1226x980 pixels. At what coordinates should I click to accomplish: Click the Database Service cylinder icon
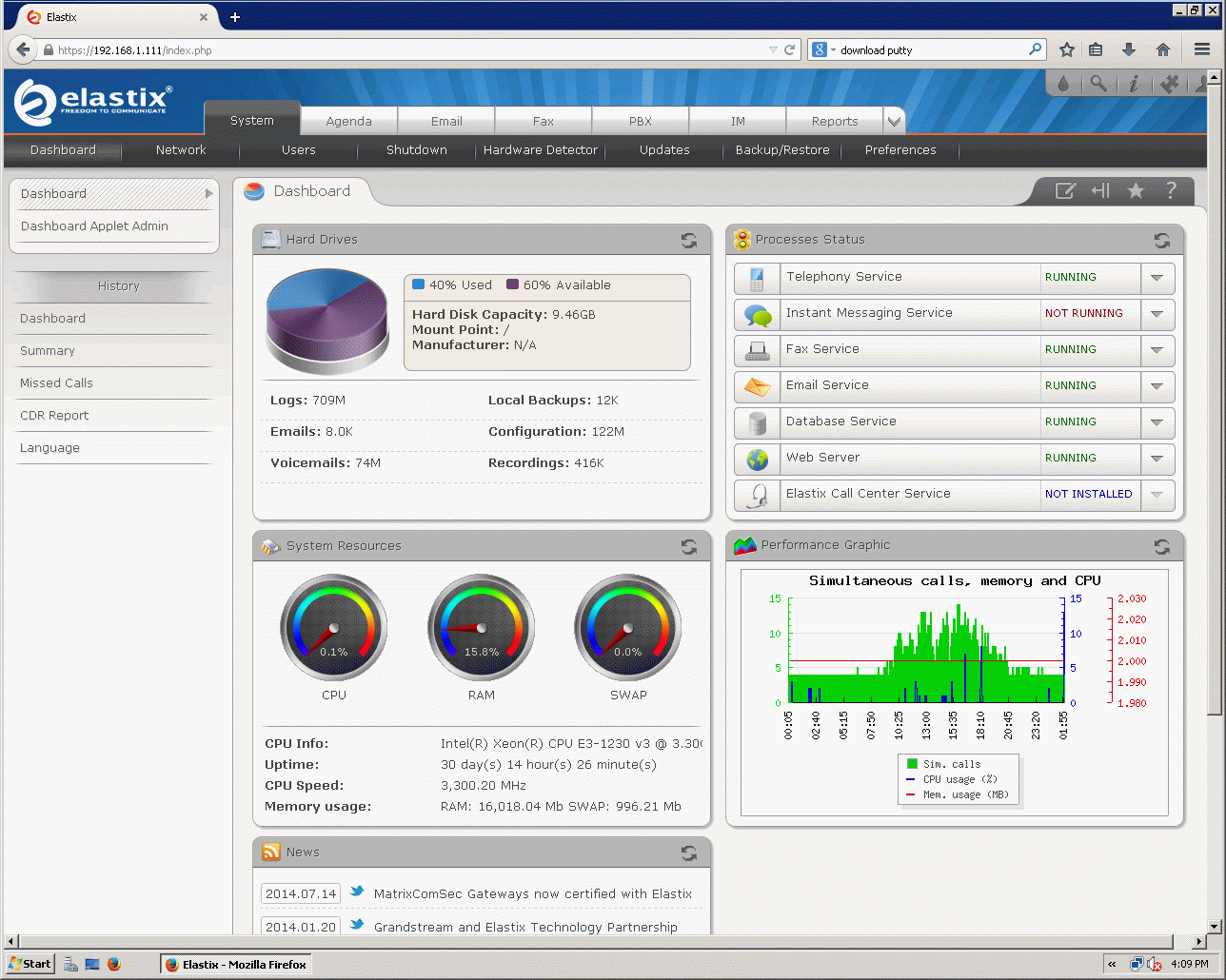(x=758, y=423)
